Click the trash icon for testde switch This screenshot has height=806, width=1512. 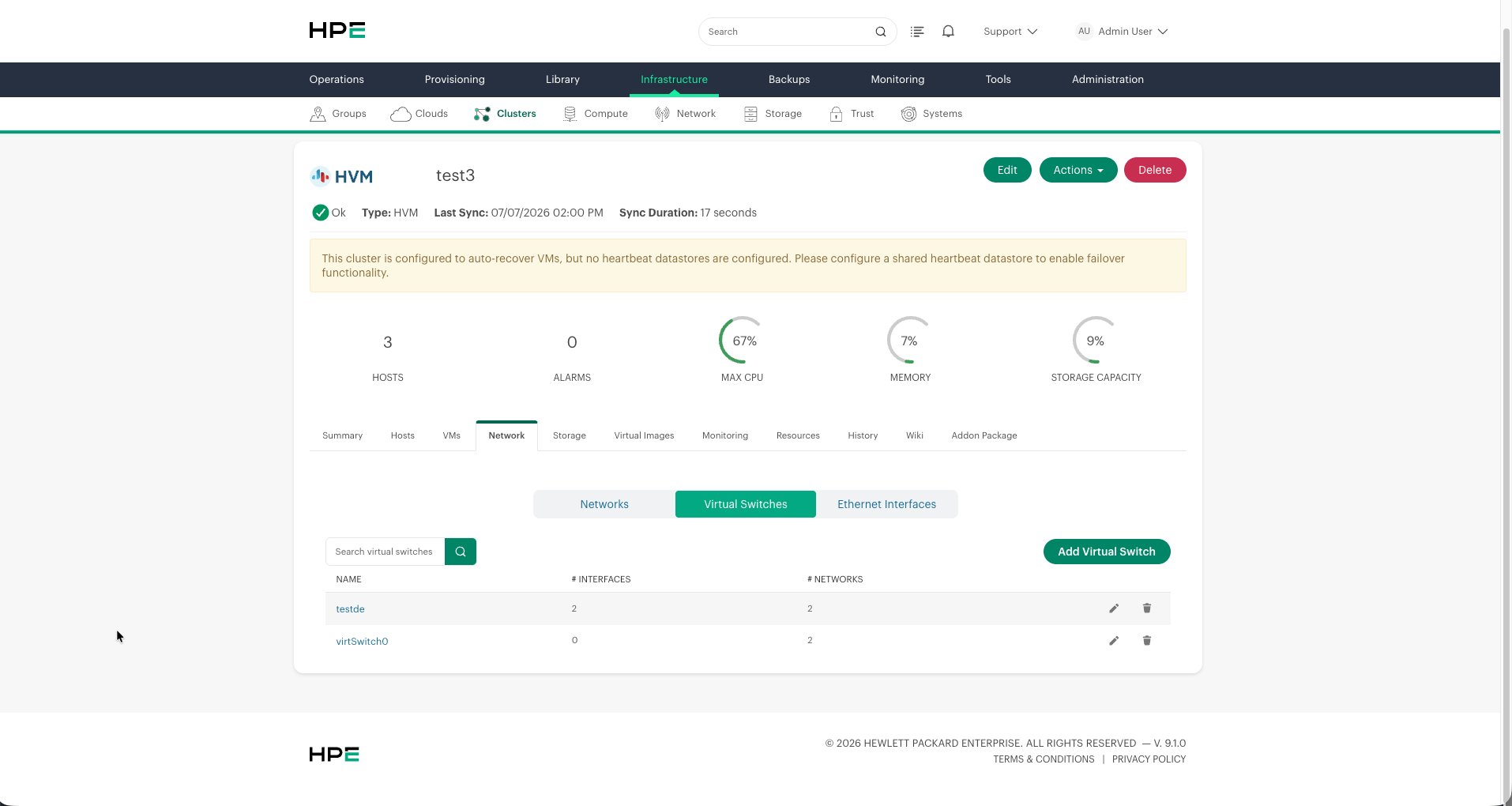pyautogui.click(x=1147, y=608)
